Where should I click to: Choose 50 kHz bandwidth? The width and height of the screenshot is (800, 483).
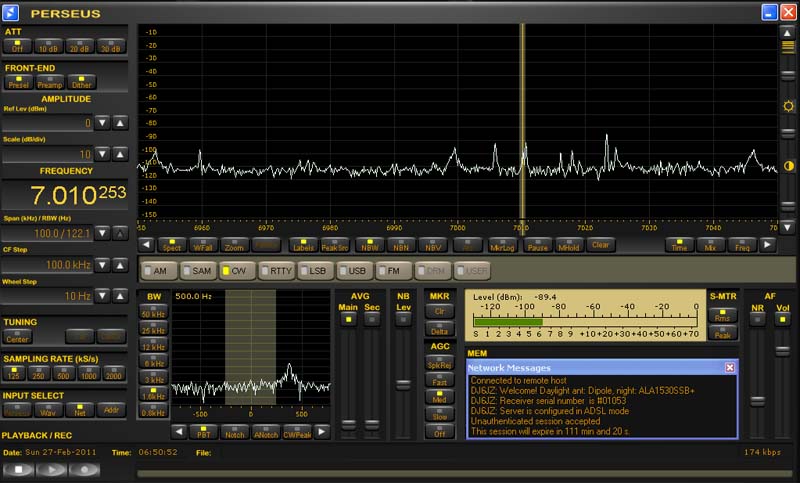coord(153,312)
